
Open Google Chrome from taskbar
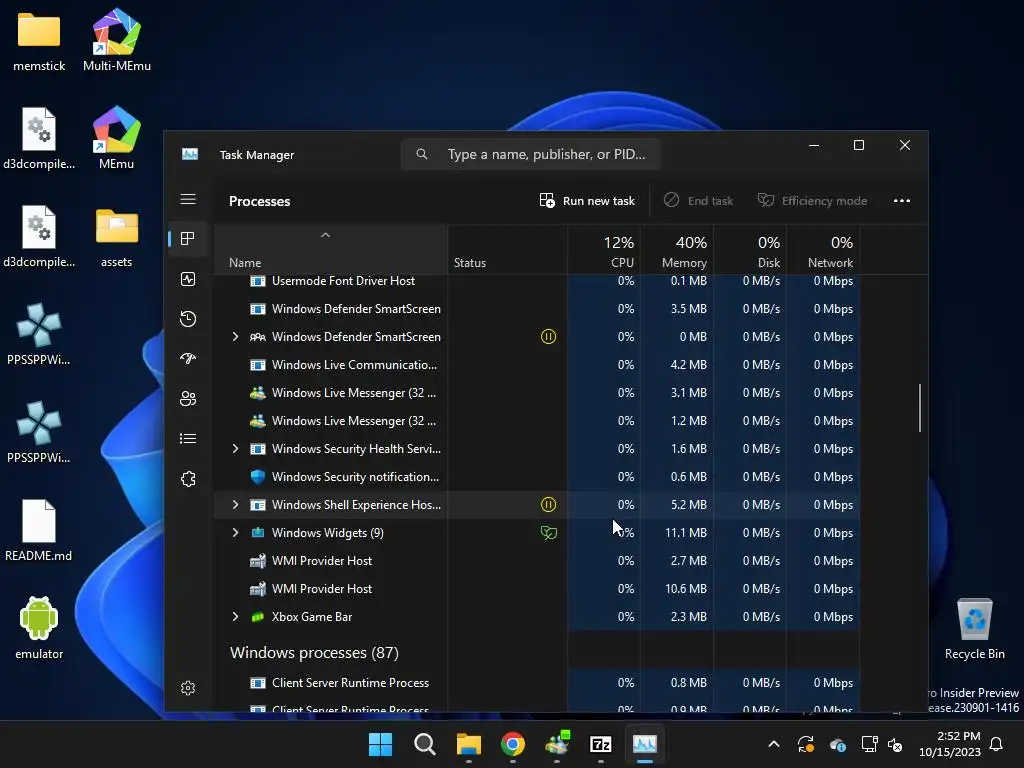tap(513, 744)
